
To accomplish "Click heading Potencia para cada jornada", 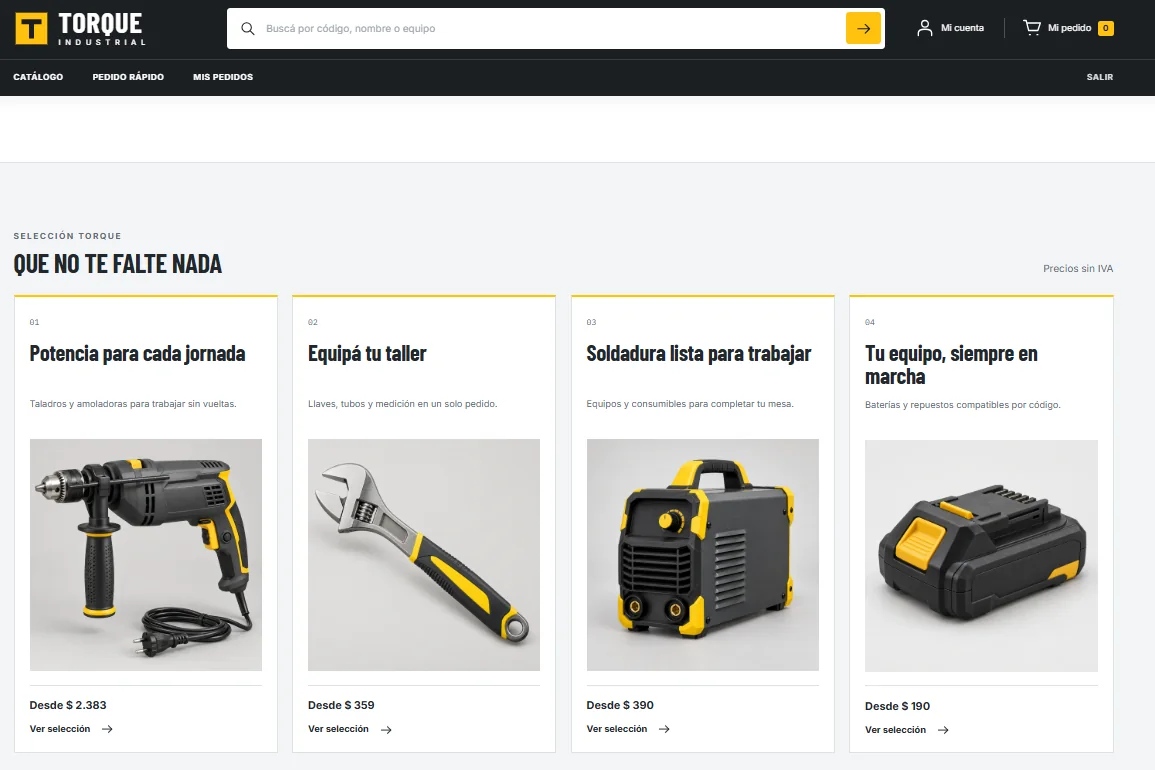I will 137,354.
